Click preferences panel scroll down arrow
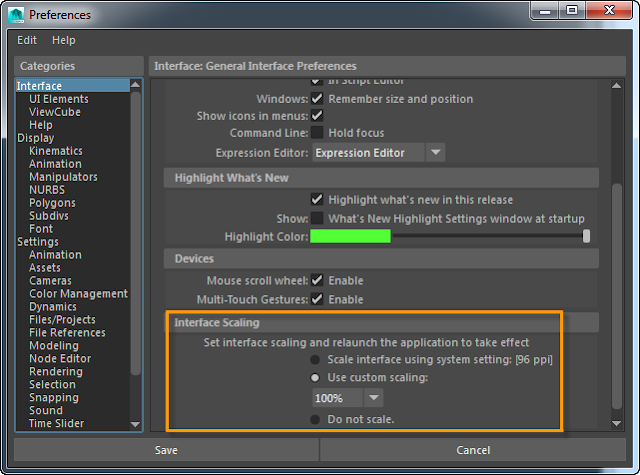The image size is (640, 475). (616, 424)
